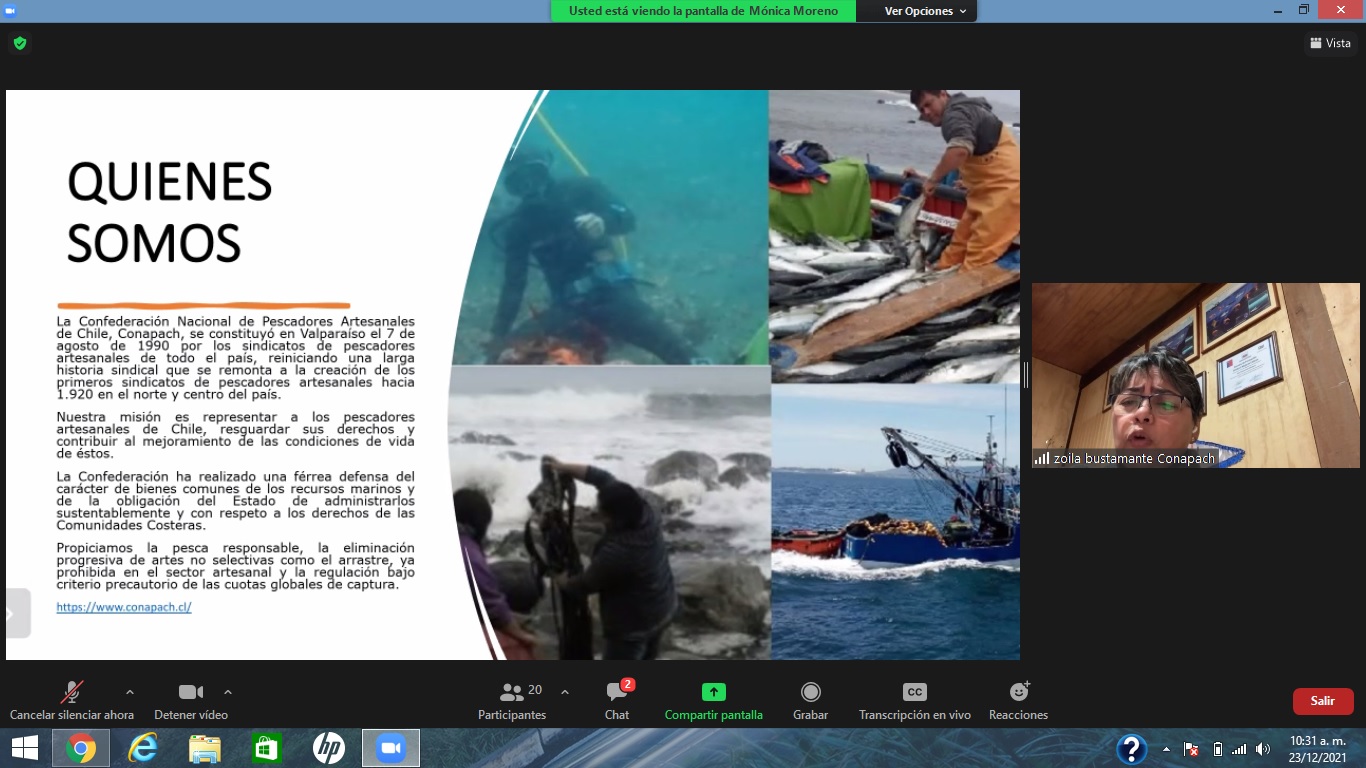Image resolution: width=1366 pixels, height=768 pixels.
Task: Open the Windows Start menu
Action: [x=24, y=748]
